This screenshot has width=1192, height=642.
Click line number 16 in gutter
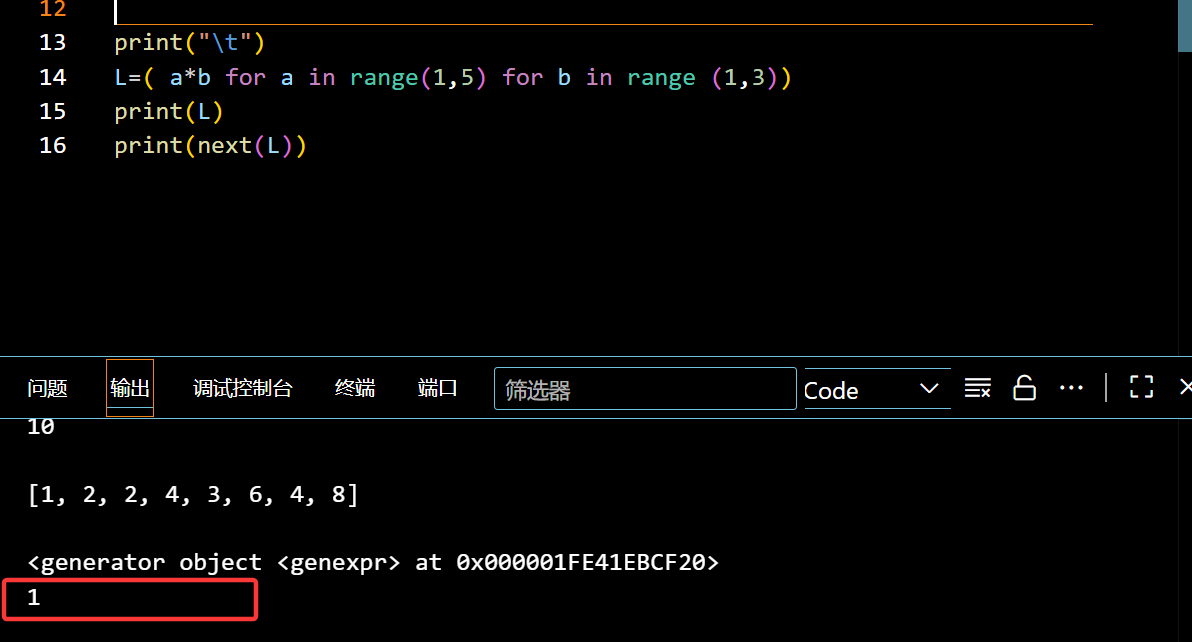[x=52, y=146]
